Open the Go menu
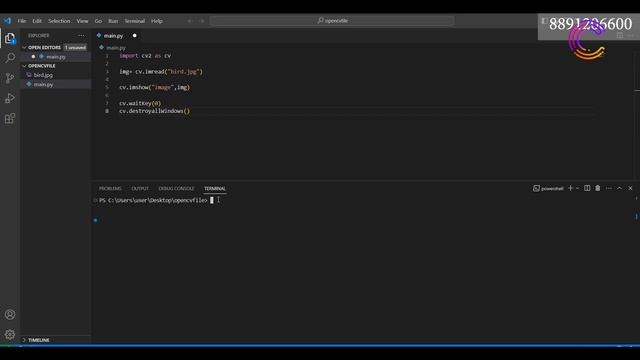This screenshot has height=360, width=640. tap(98, 21)
